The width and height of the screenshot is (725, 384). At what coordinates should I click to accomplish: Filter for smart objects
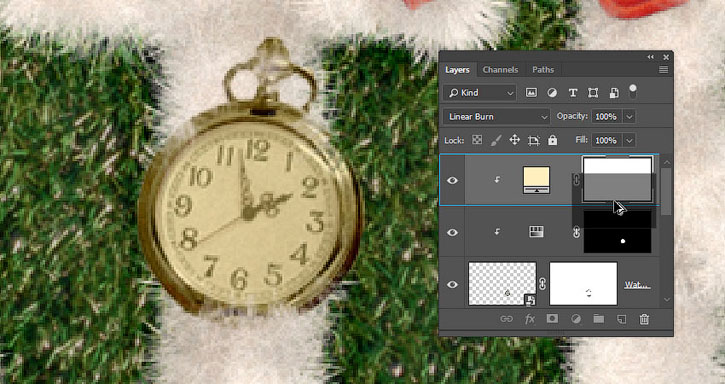pyautogui.click(x=614, y=93)
